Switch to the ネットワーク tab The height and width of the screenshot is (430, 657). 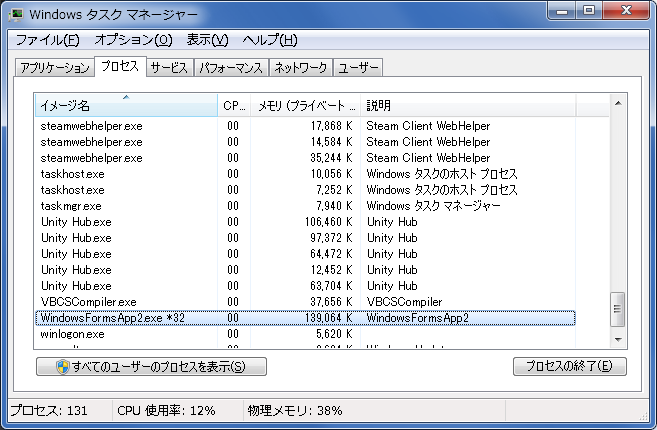pyautogui.click(x=300, y=68)
